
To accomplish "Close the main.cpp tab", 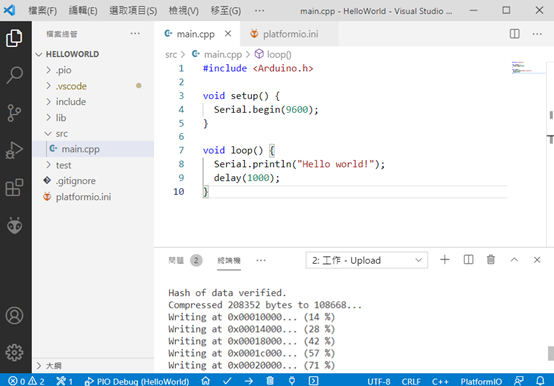I will click(x=228, y=34).
